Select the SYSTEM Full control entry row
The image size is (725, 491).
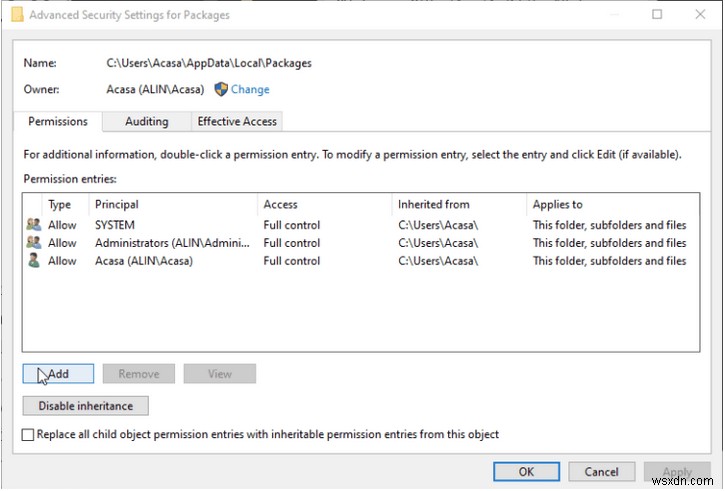300,225
